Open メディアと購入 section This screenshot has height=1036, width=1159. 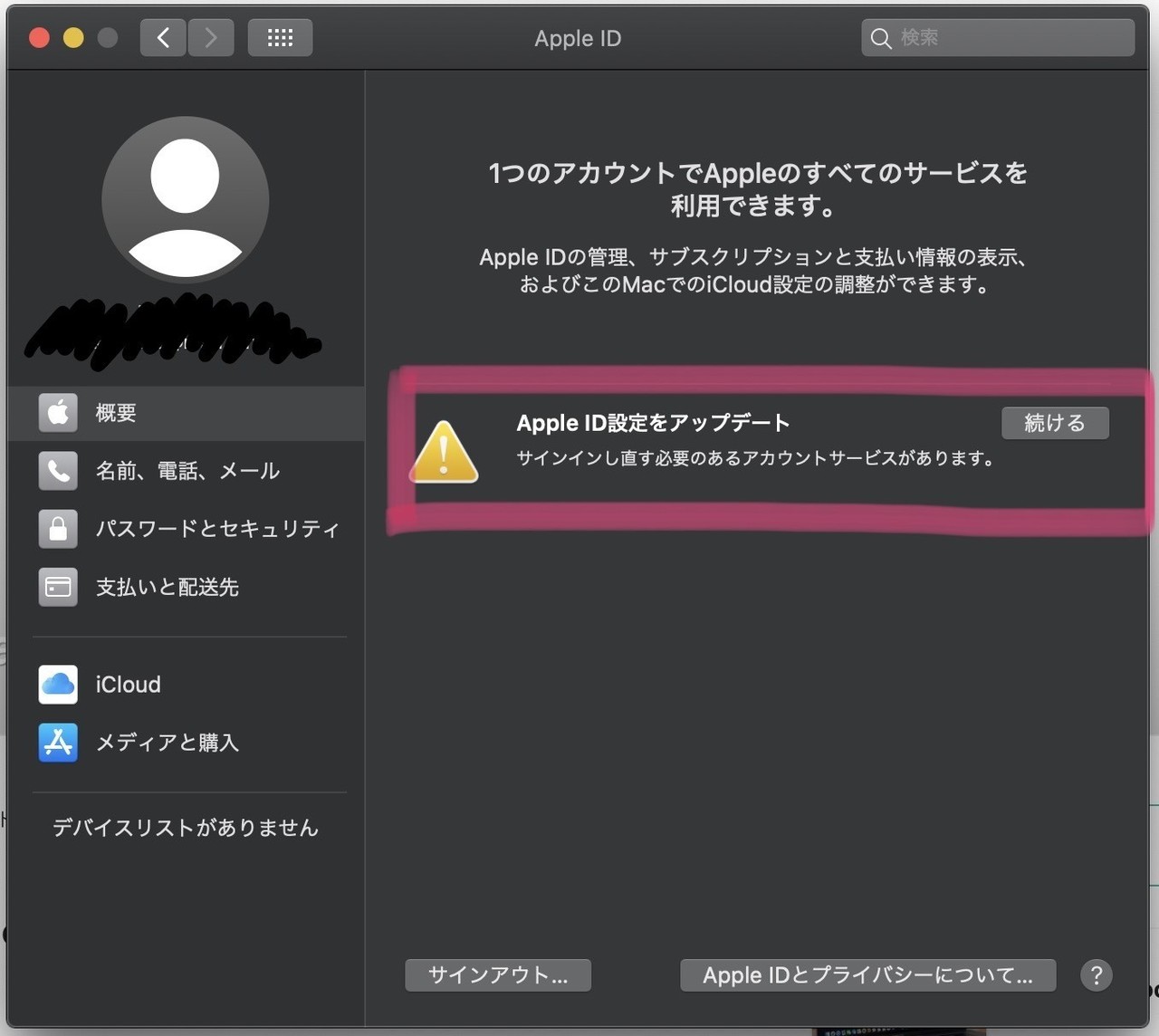(187, 743)
